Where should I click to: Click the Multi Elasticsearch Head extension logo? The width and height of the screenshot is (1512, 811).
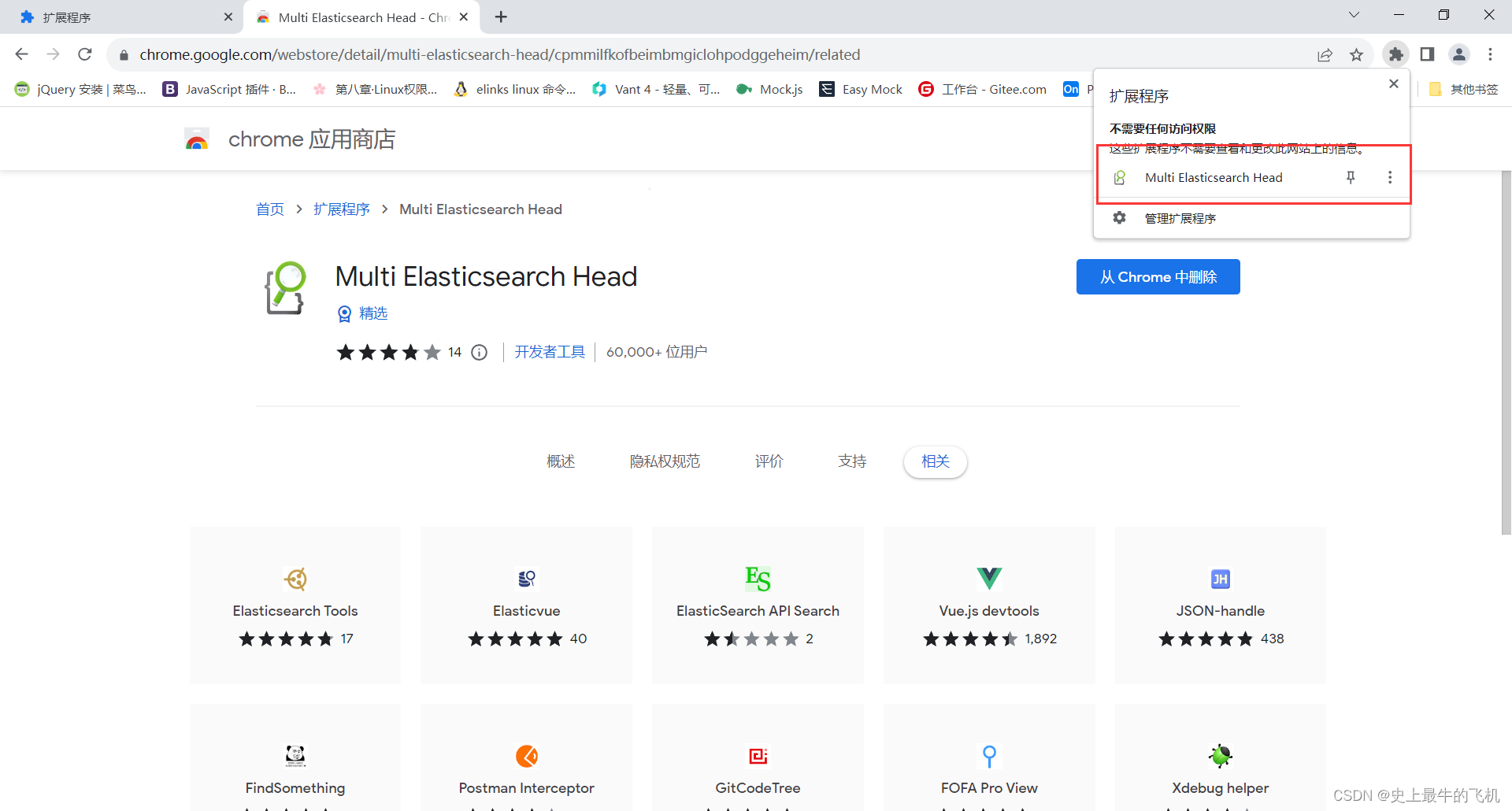pyautogui.click(x=286, y=287)
